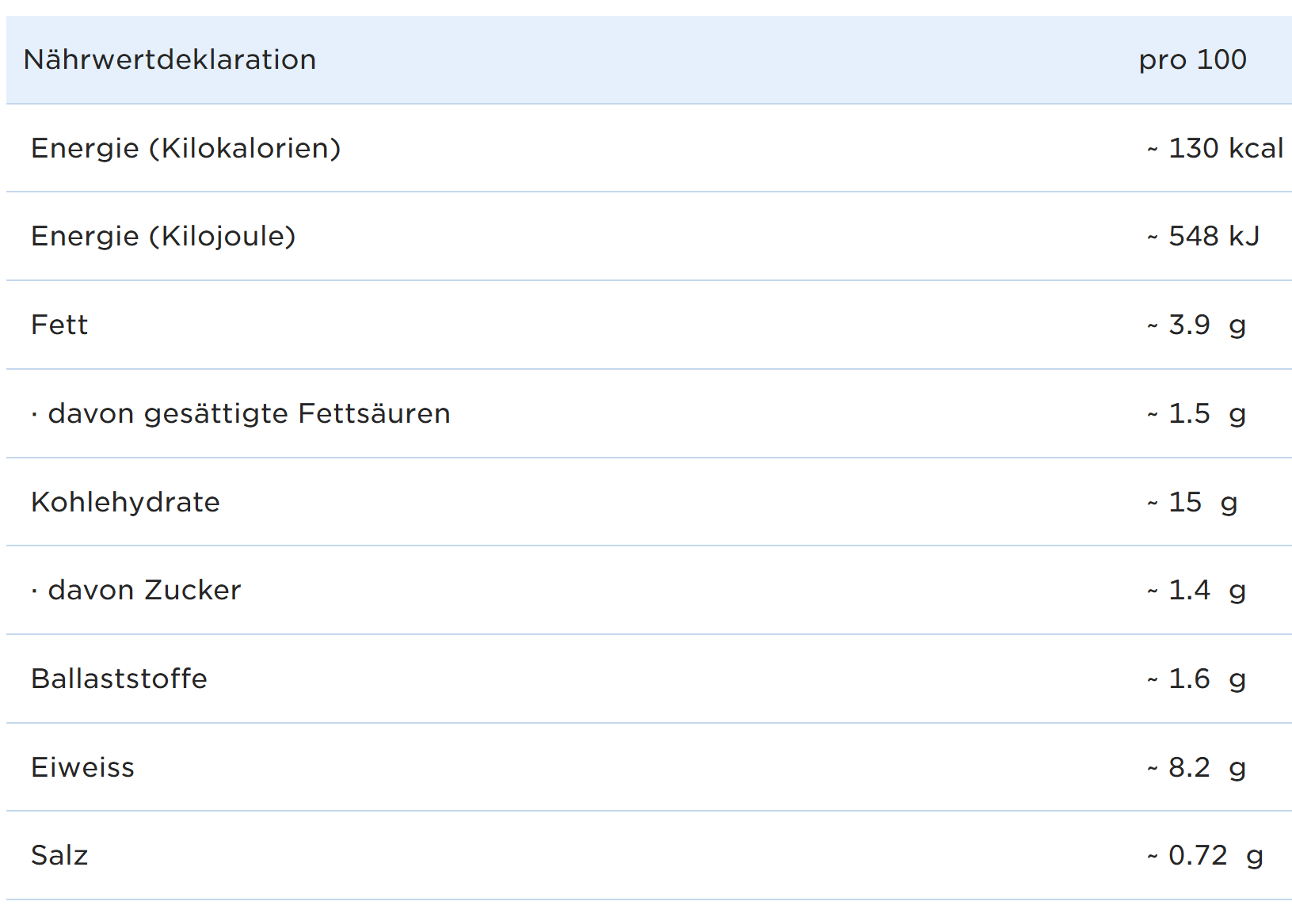Select the Fett row label
The width and height of the screenshot is (1292, 924).
click(59, 325)
